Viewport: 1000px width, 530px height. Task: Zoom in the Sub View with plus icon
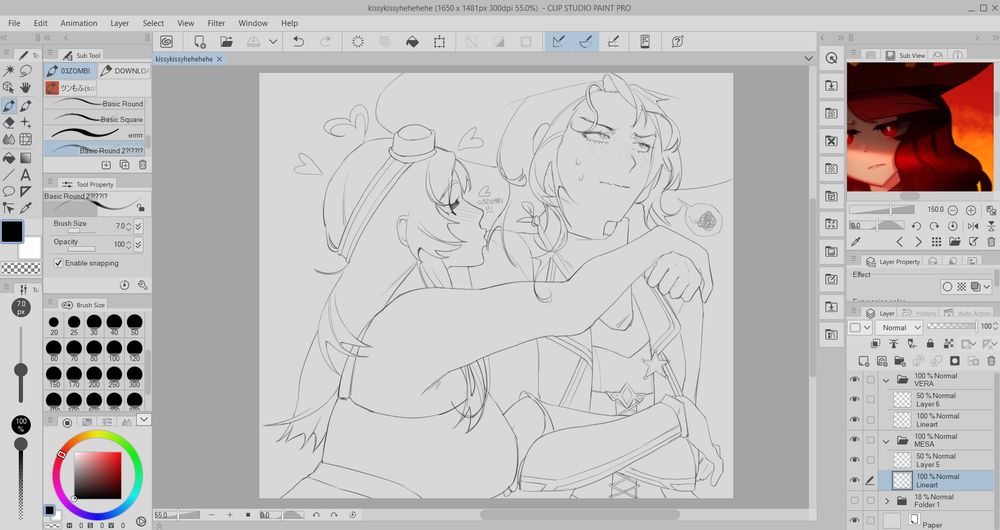pos(971,210)
